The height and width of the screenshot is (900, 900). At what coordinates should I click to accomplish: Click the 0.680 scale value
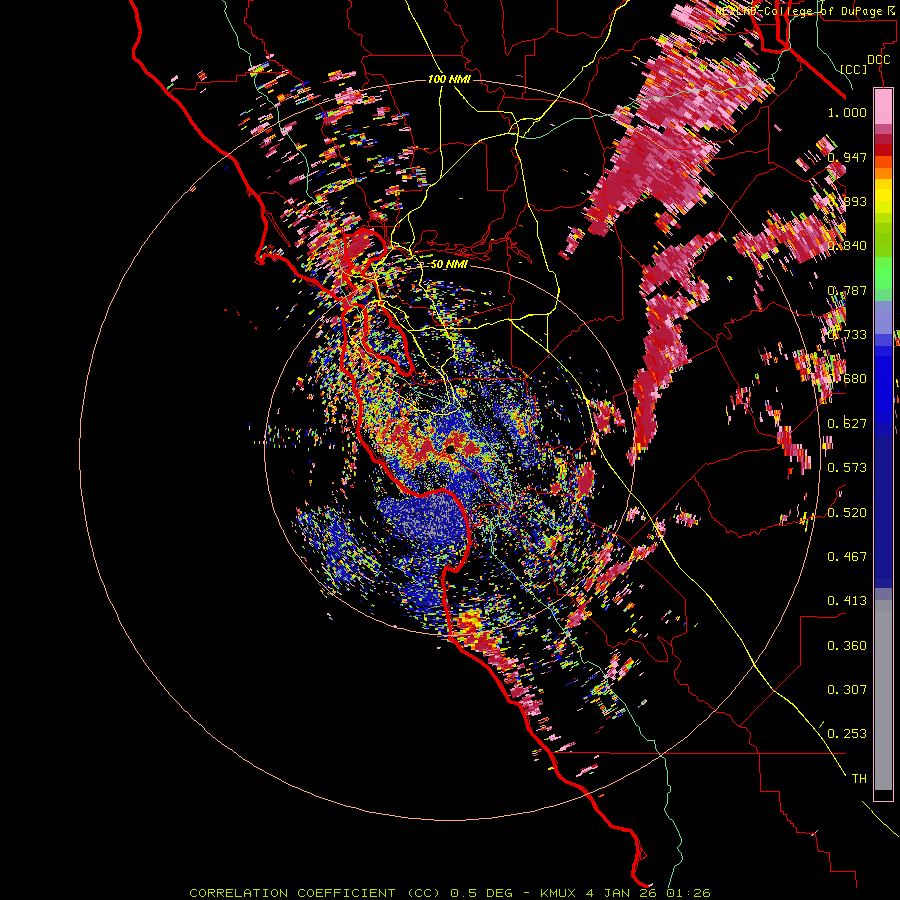tap(847, 378)
